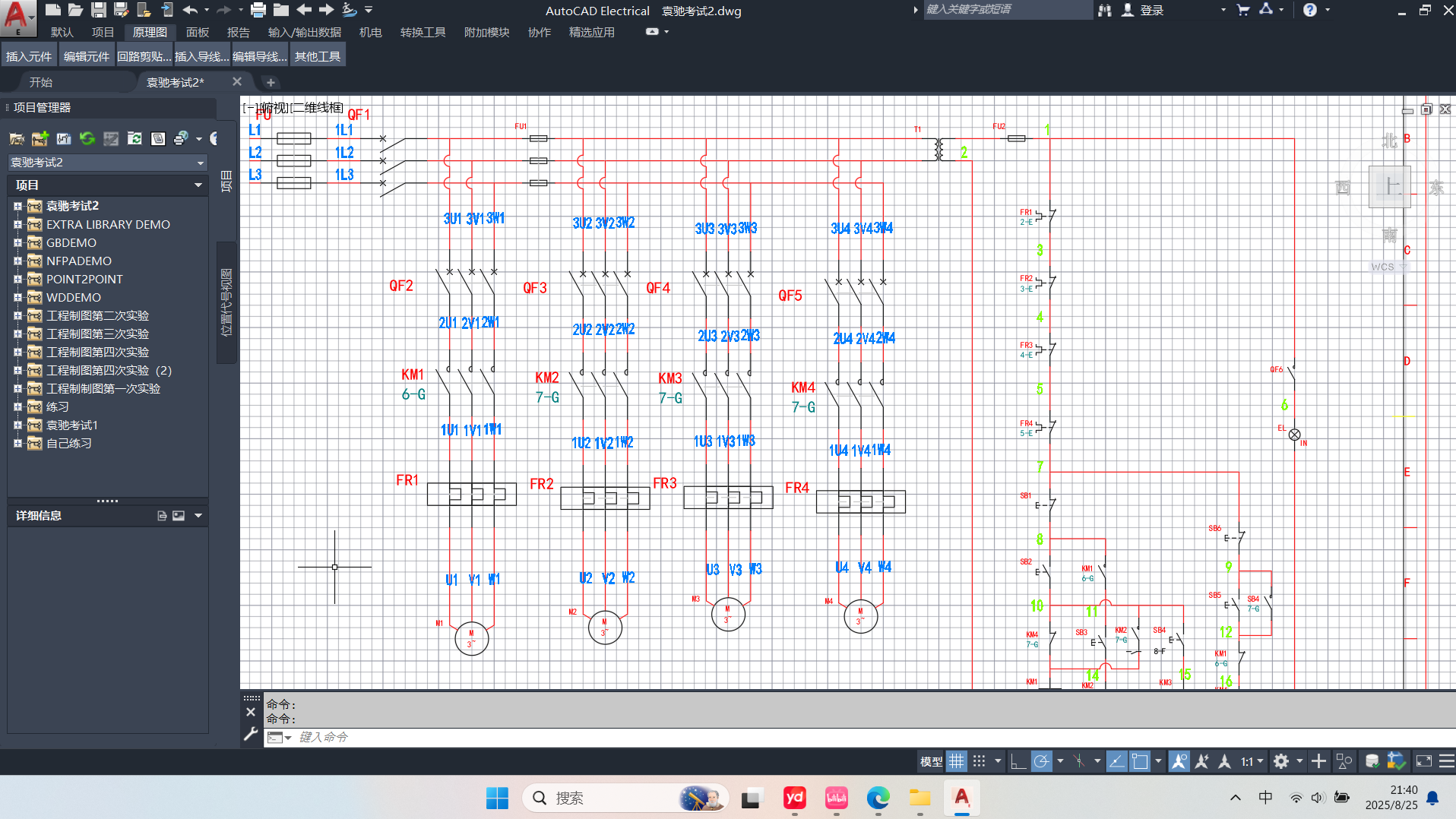Click the Next drawing right arrow icon

pos(327,10)
